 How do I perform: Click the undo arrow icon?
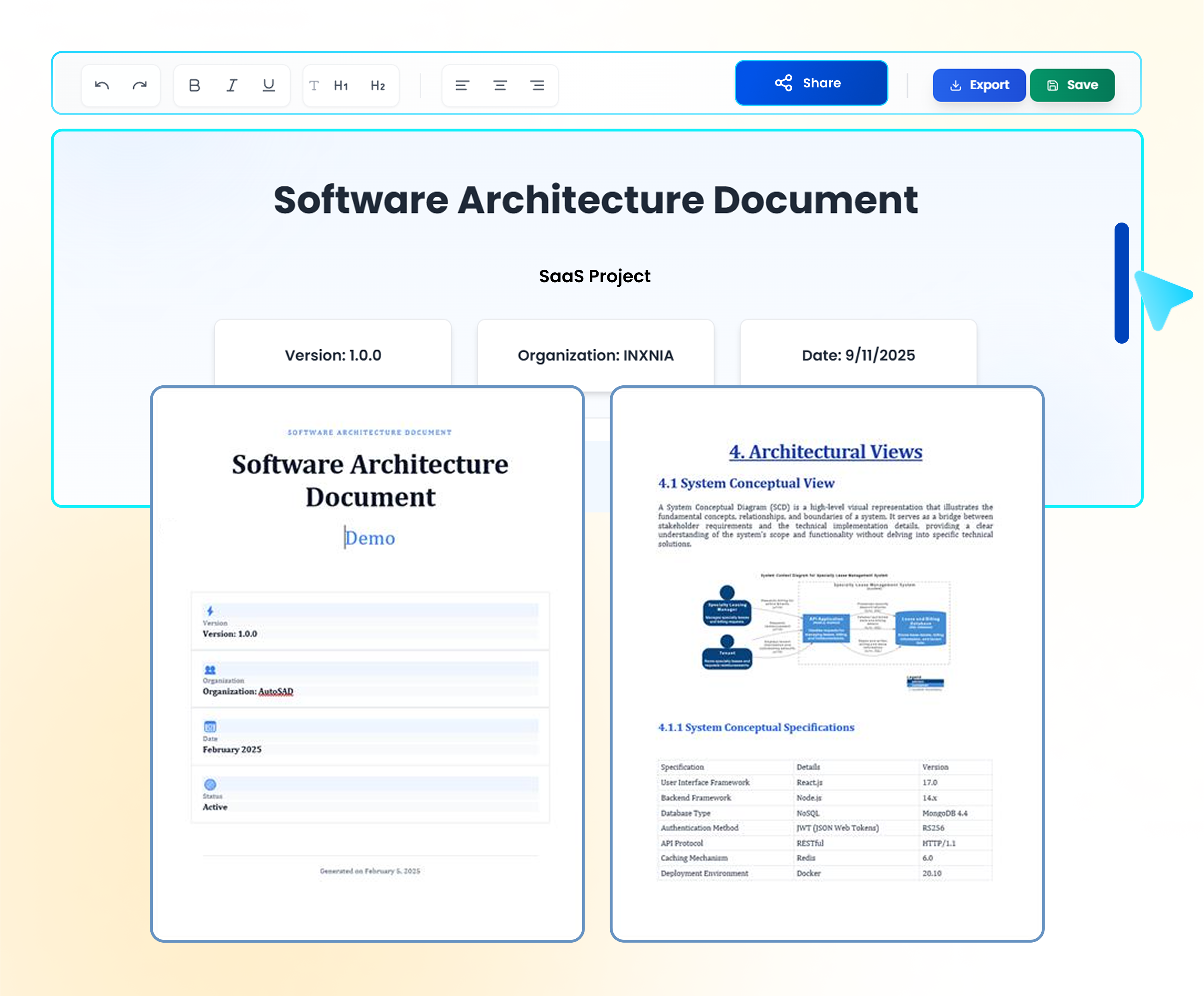tap(102, 85)
